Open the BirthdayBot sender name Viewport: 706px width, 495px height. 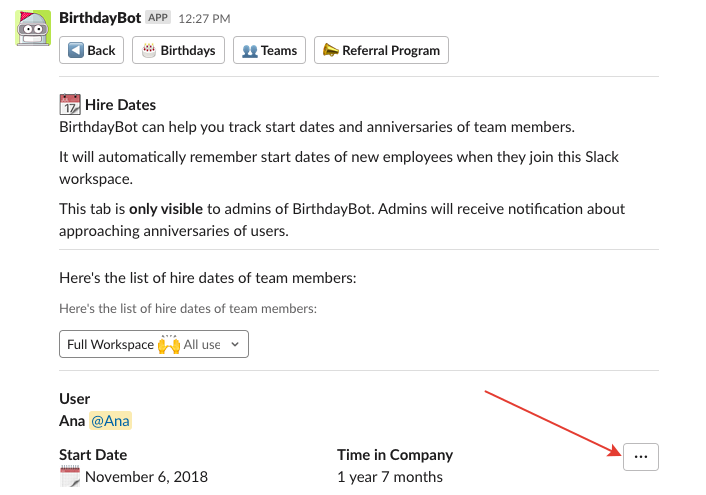coord(99,18)
